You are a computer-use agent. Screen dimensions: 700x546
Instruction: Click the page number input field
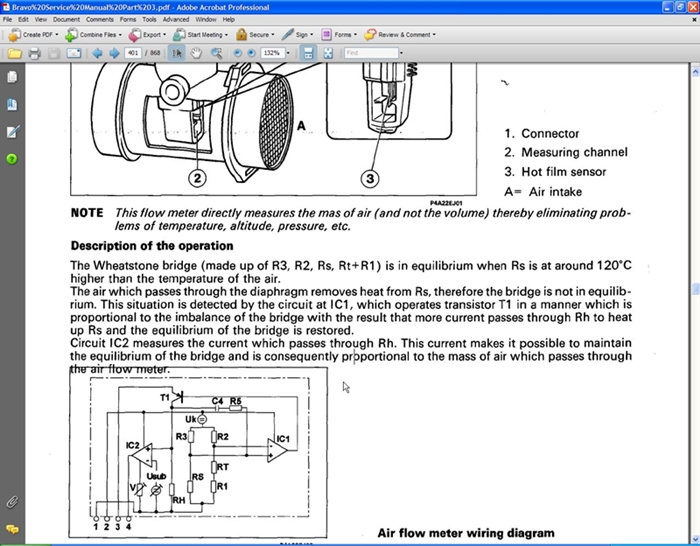(133, 53)
